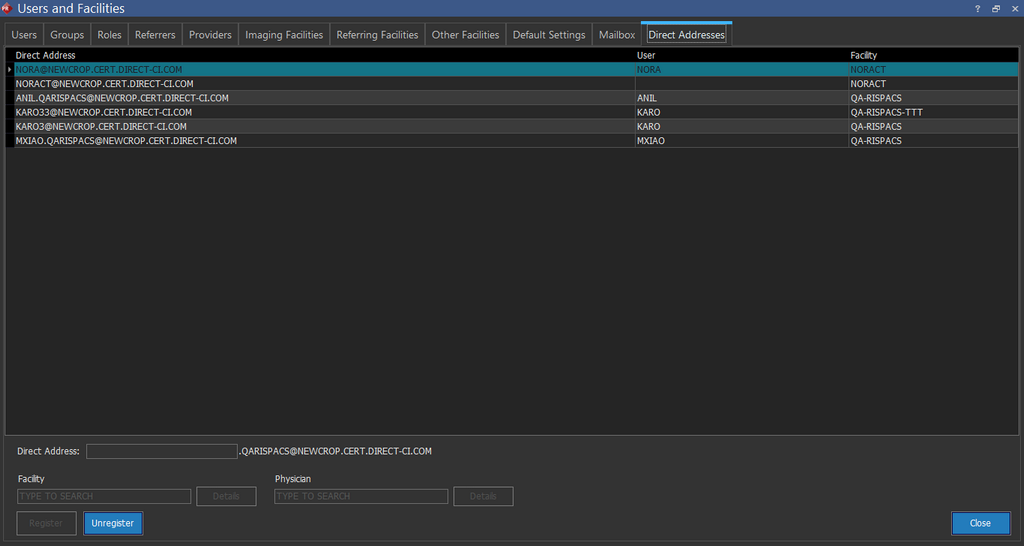Screen dimensions: 1024x546
Task: Click the Physician search field
Action: [361, 496]
